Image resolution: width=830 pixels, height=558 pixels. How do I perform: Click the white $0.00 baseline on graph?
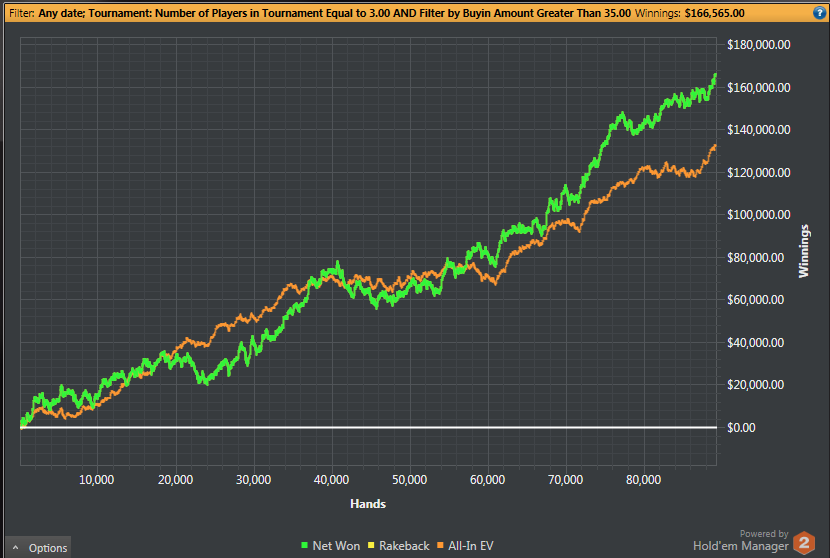coord(368,427)
